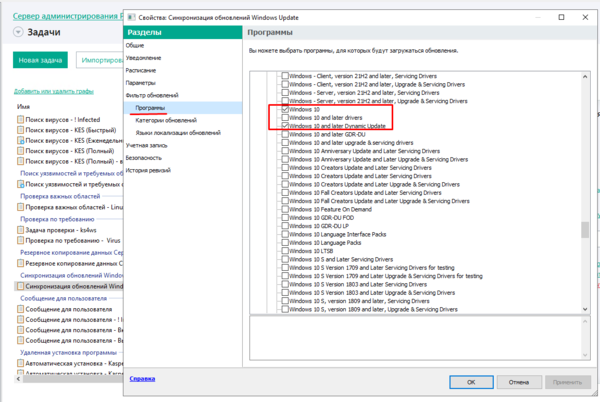This screenshot has width=600, height=402.
Task: Click the task icon beside Проверка важных областей - Linux
Action: coord(20,207)
